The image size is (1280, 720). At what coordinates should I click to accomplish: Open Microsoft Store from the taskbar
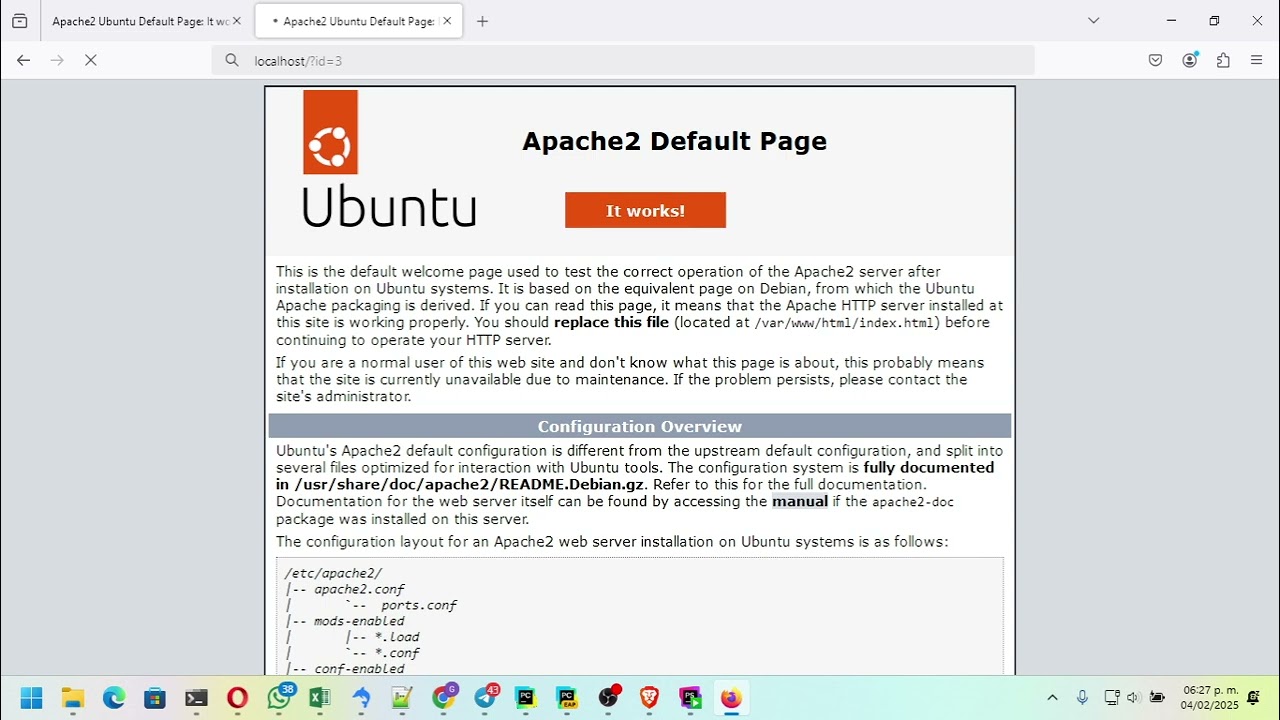pos(155,697)
